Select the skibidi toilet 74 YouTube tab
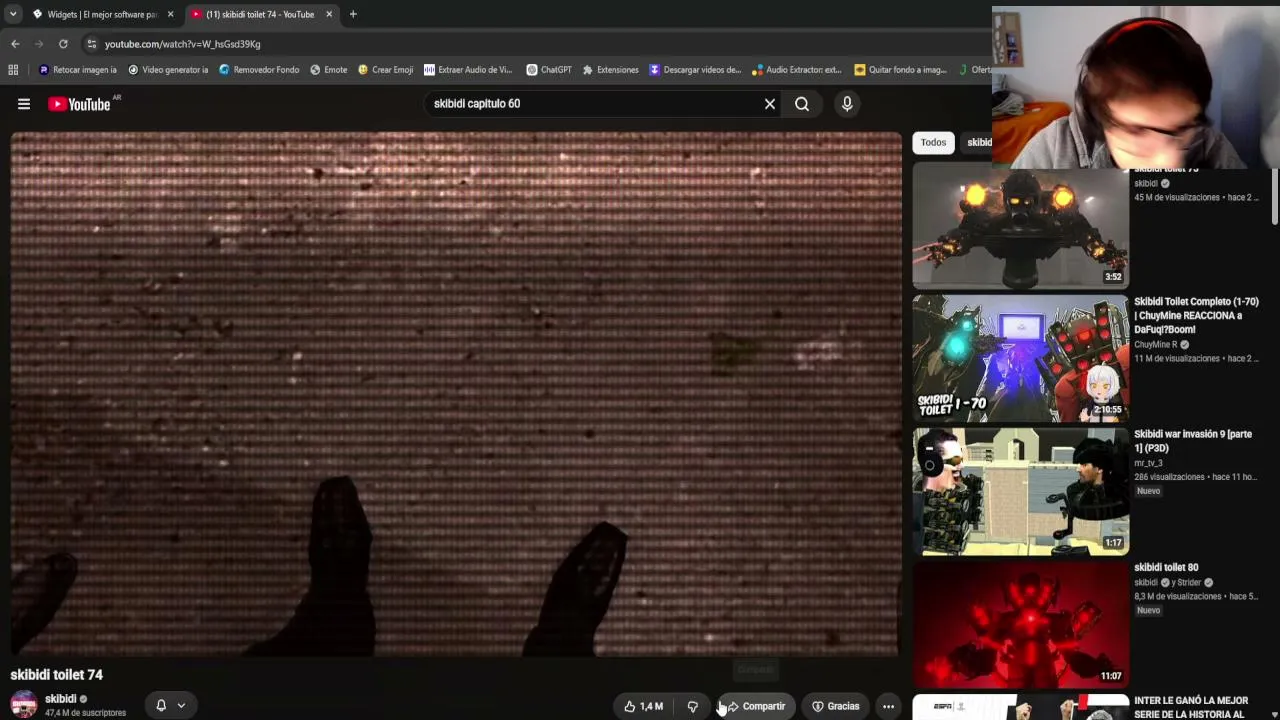The height and width of the screenshot is (720, 1280). pyautogui.click(x=259, y=14)
